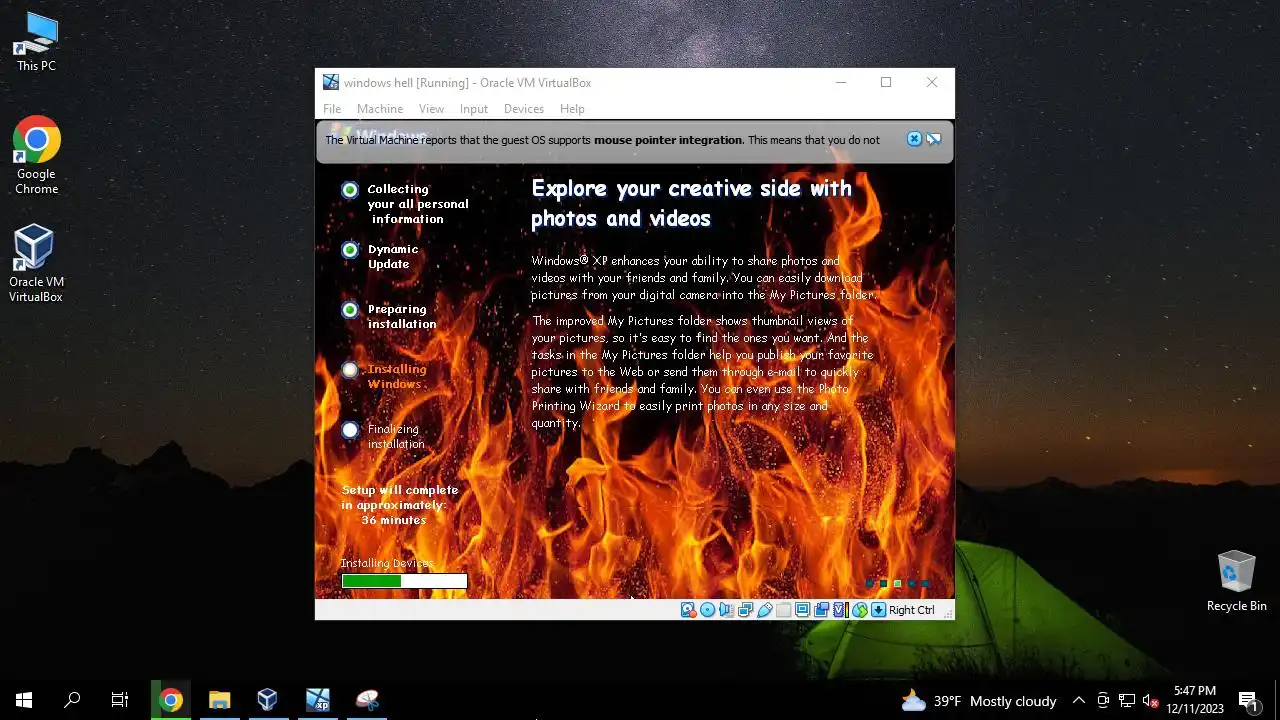Click the Collecting information step indicator
The height and width of the screenshot is (720, 1280).
point(349,190)
